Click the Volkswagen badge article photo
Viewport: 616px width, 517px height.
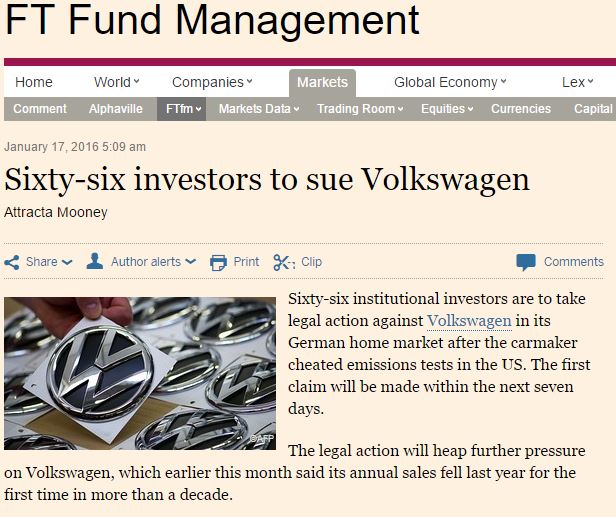(140, 374)
